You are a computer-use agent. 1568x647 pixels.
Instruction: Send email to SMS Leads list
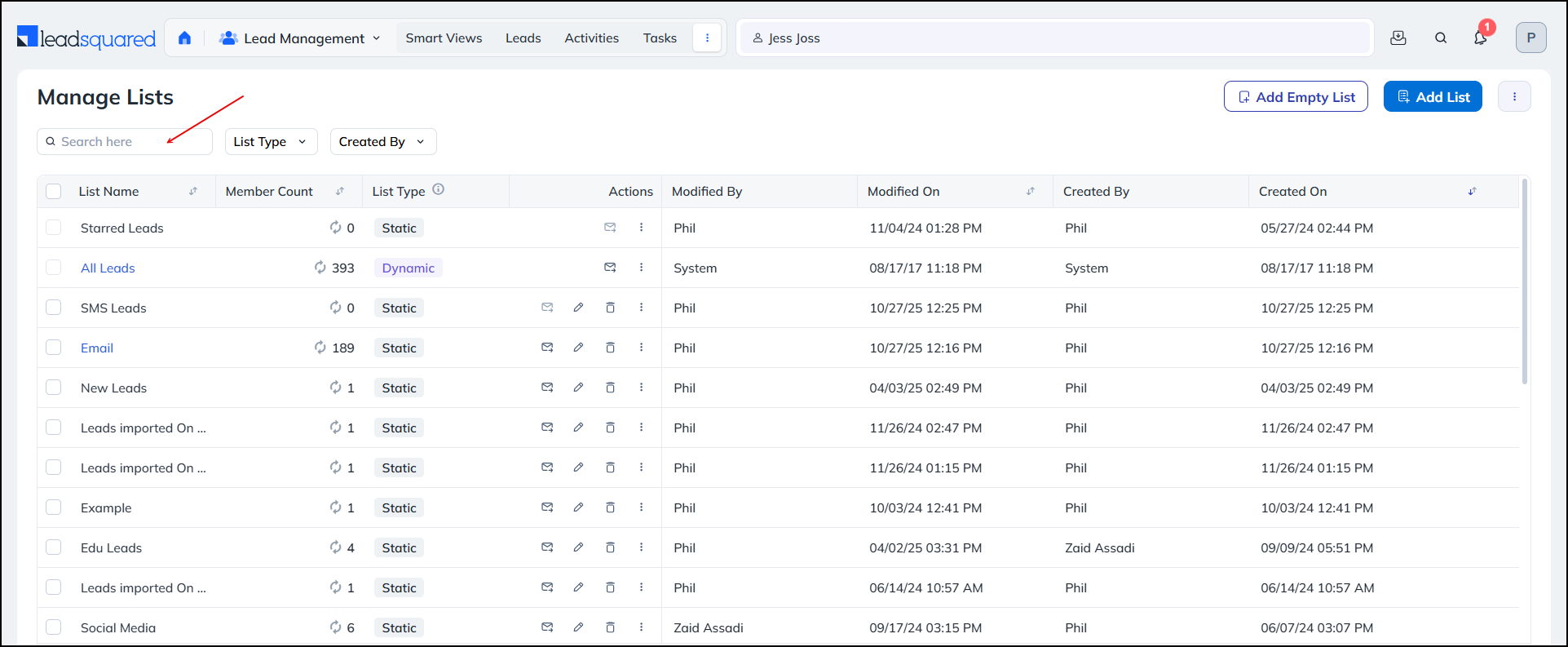(x=547, y=308)
